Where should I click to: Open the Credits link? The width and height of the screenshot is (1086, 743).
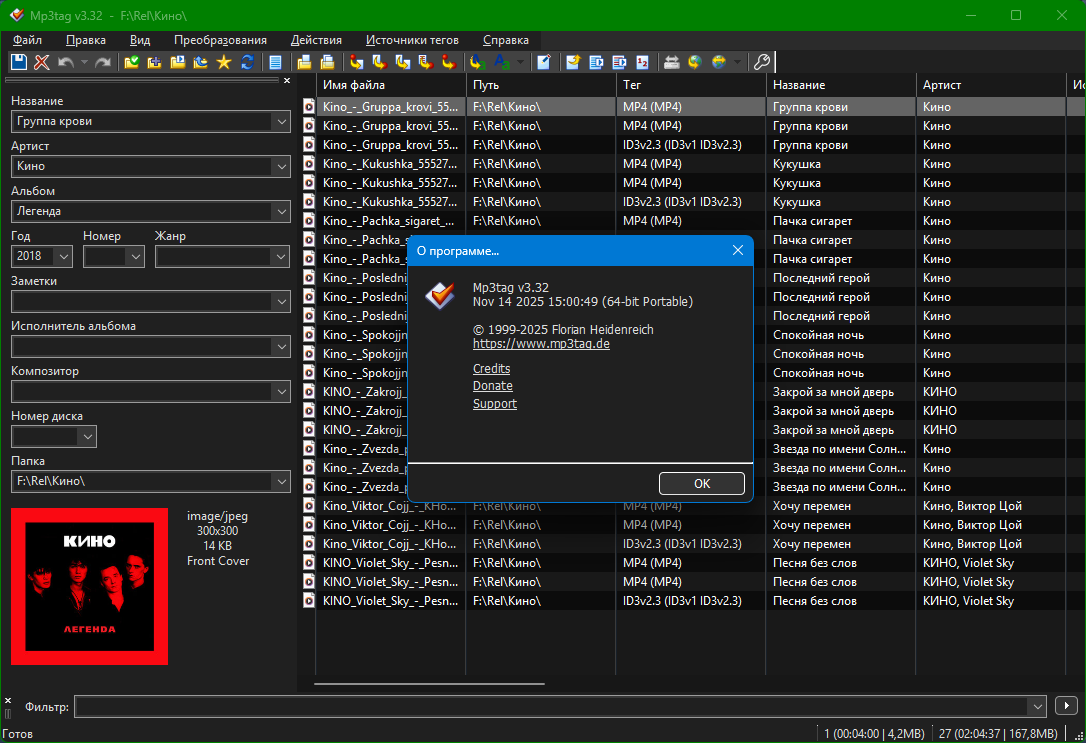[x=491, y=369]
